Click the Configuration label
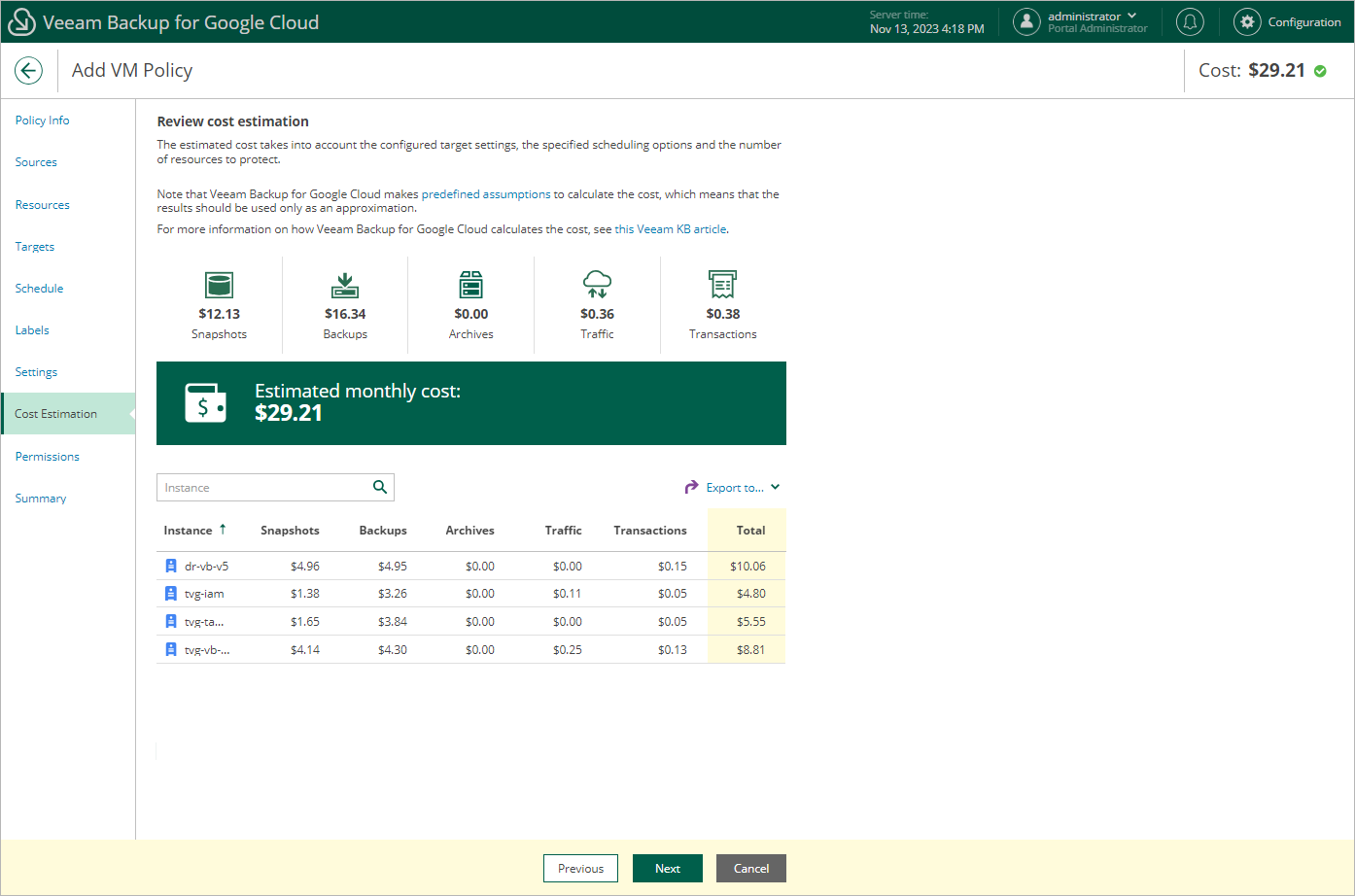This screenshot has height=896, width=1355. 1304,22
